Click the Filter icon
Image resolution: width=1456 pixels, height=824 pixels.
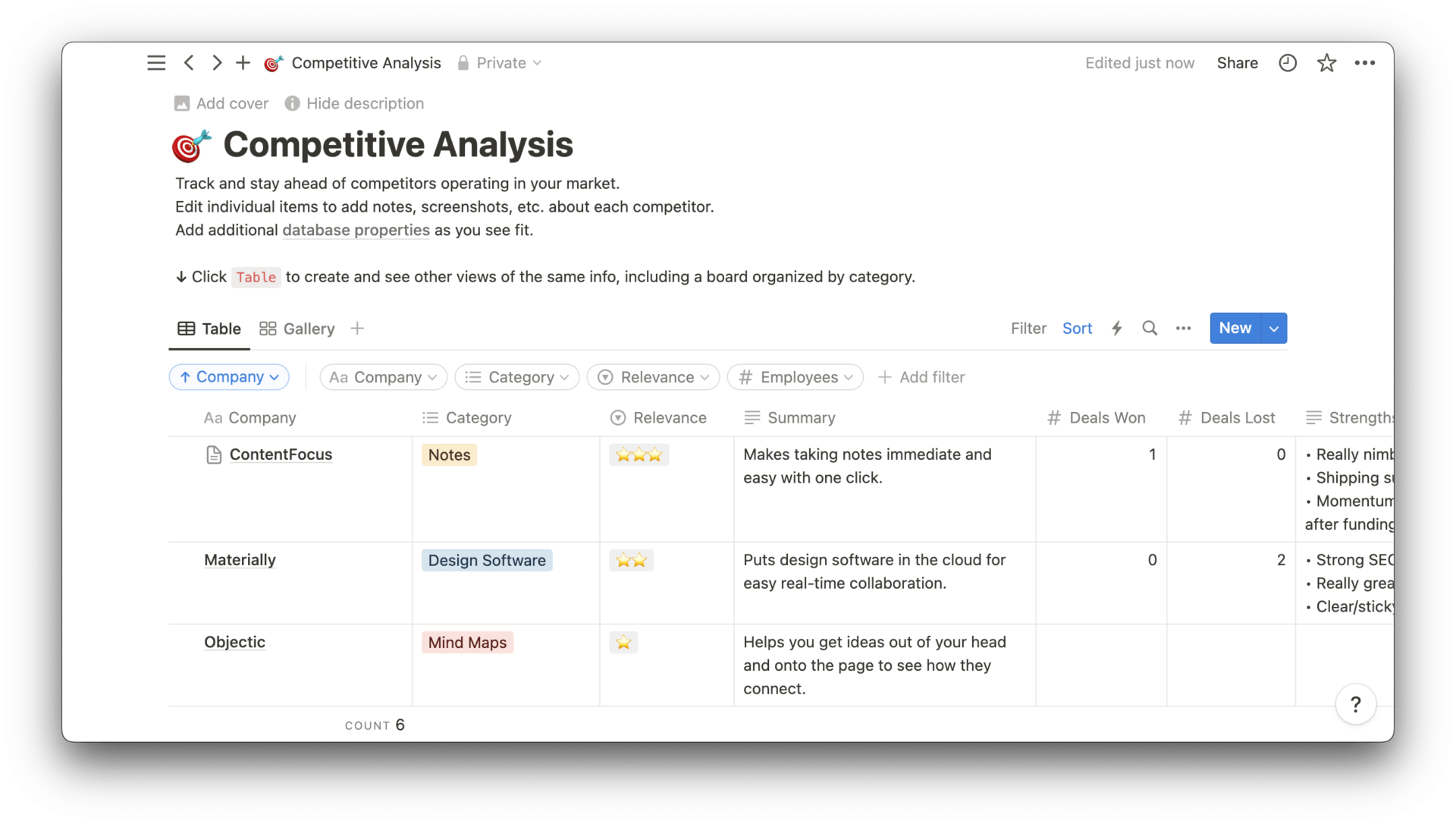(1029, 328)
